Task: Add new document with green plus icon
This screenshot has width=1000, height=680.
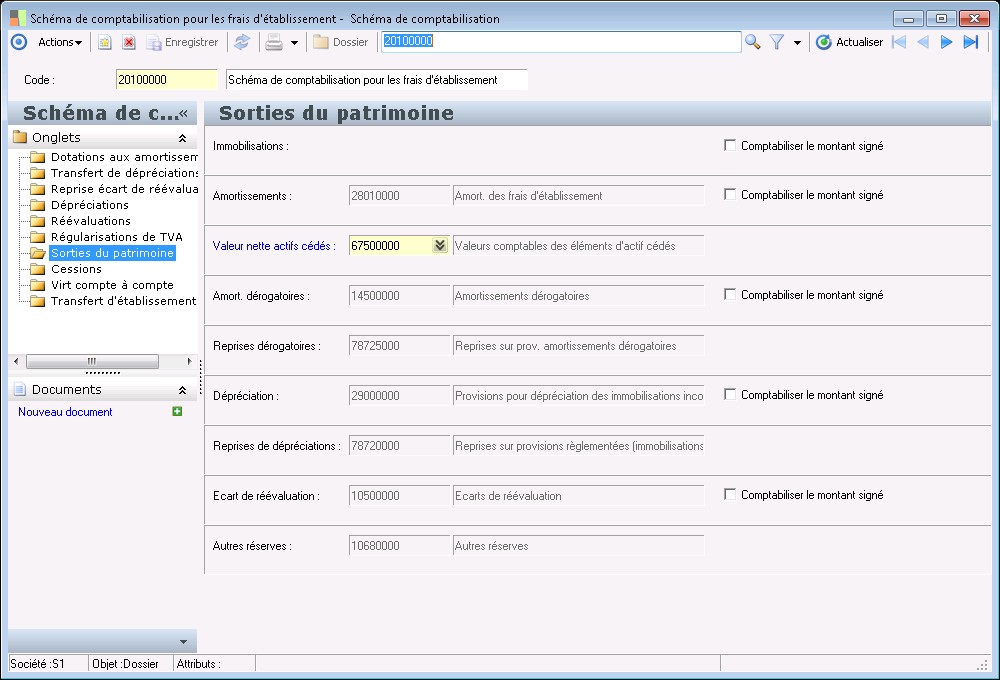Action: [177, 411]
